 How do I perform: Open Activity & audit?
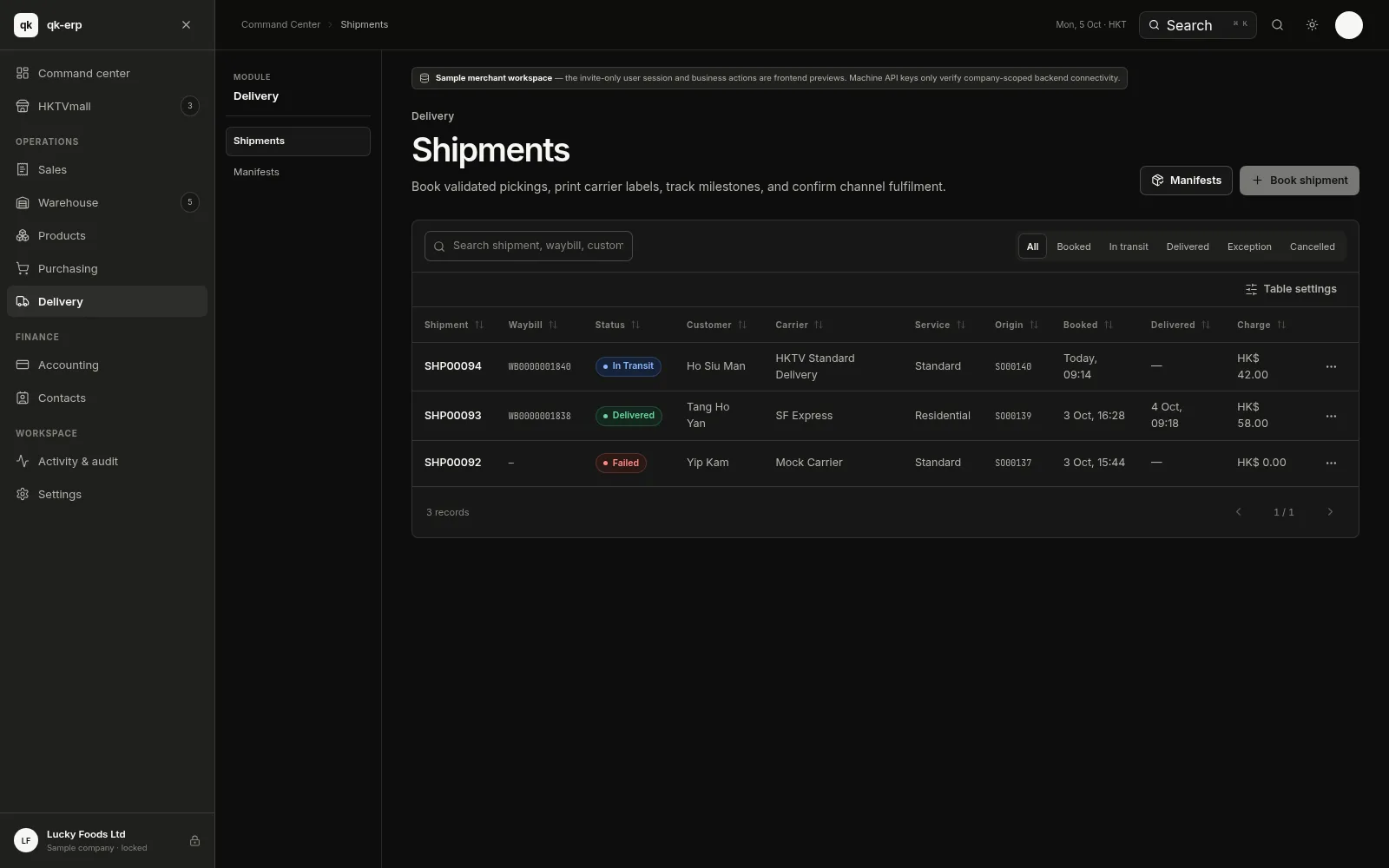click(x=107, y=461)
